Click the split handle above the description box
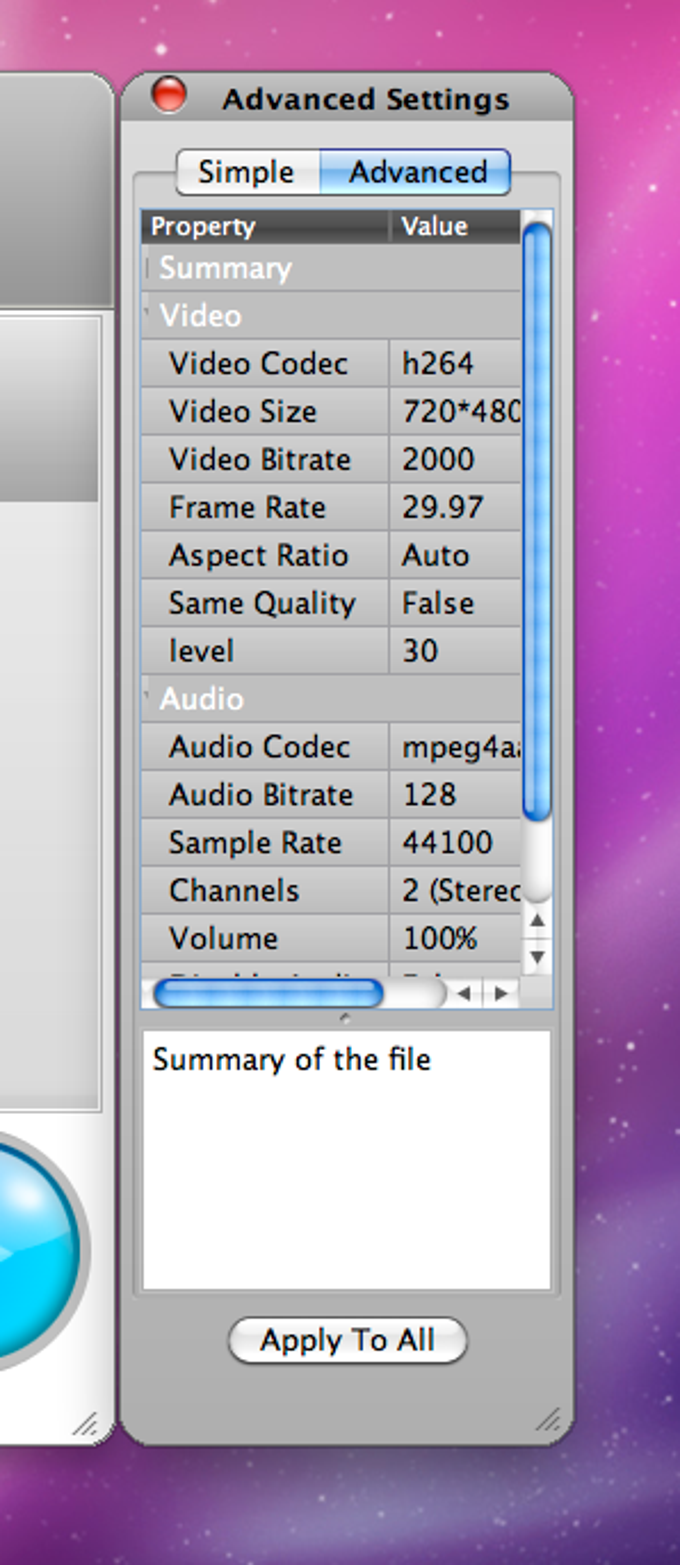The height and width of the screenshot is (1565, 680). (x=346, y=1018)
